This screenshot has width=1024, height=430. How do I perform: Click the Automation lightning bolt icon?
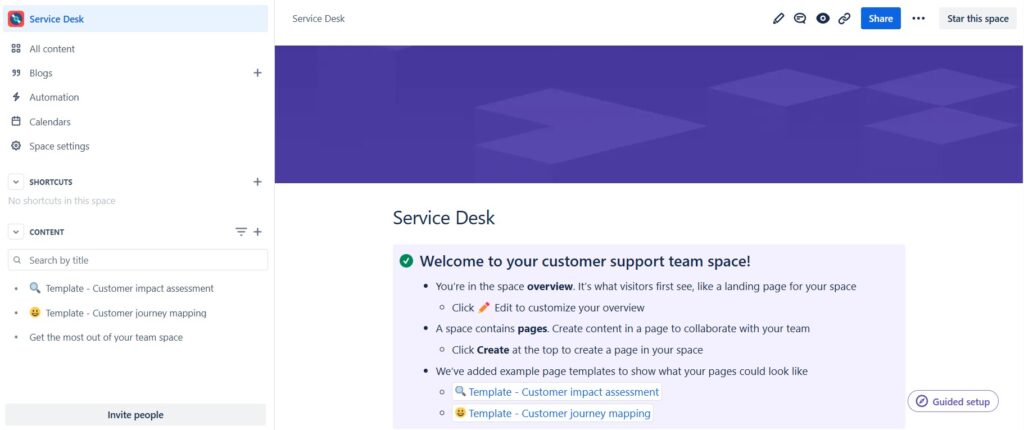click(16, 97)
